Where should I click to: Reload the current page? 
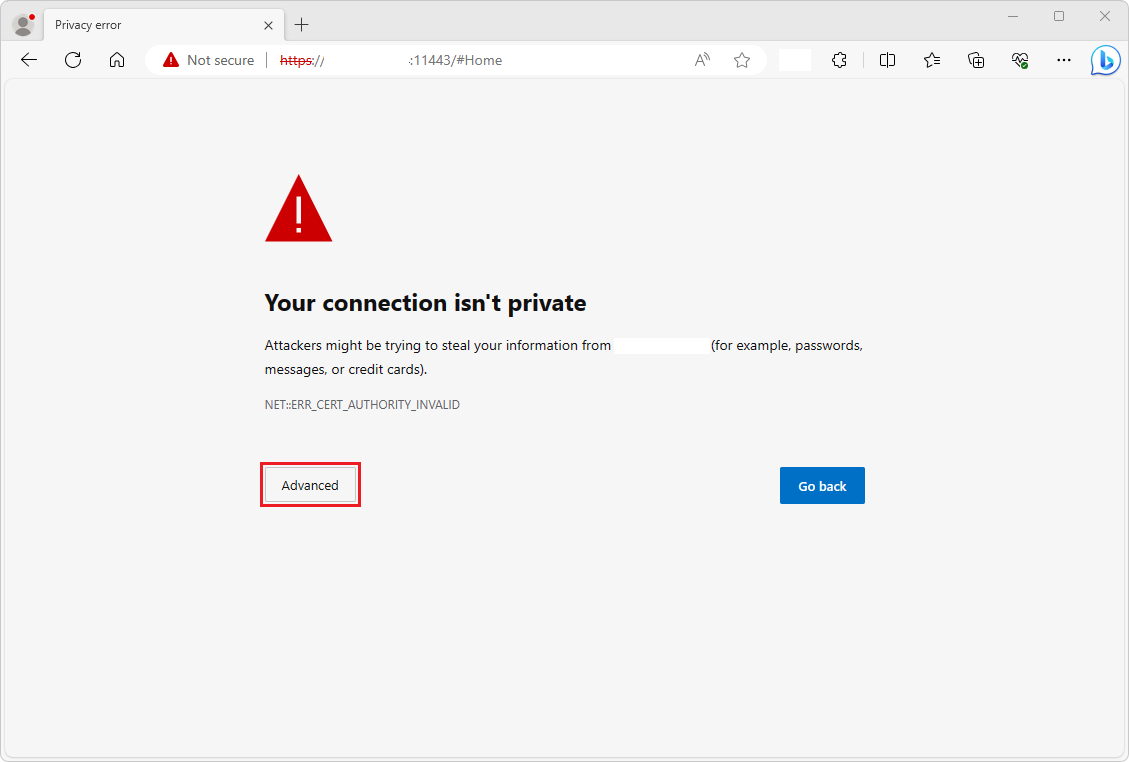(72, 60)
